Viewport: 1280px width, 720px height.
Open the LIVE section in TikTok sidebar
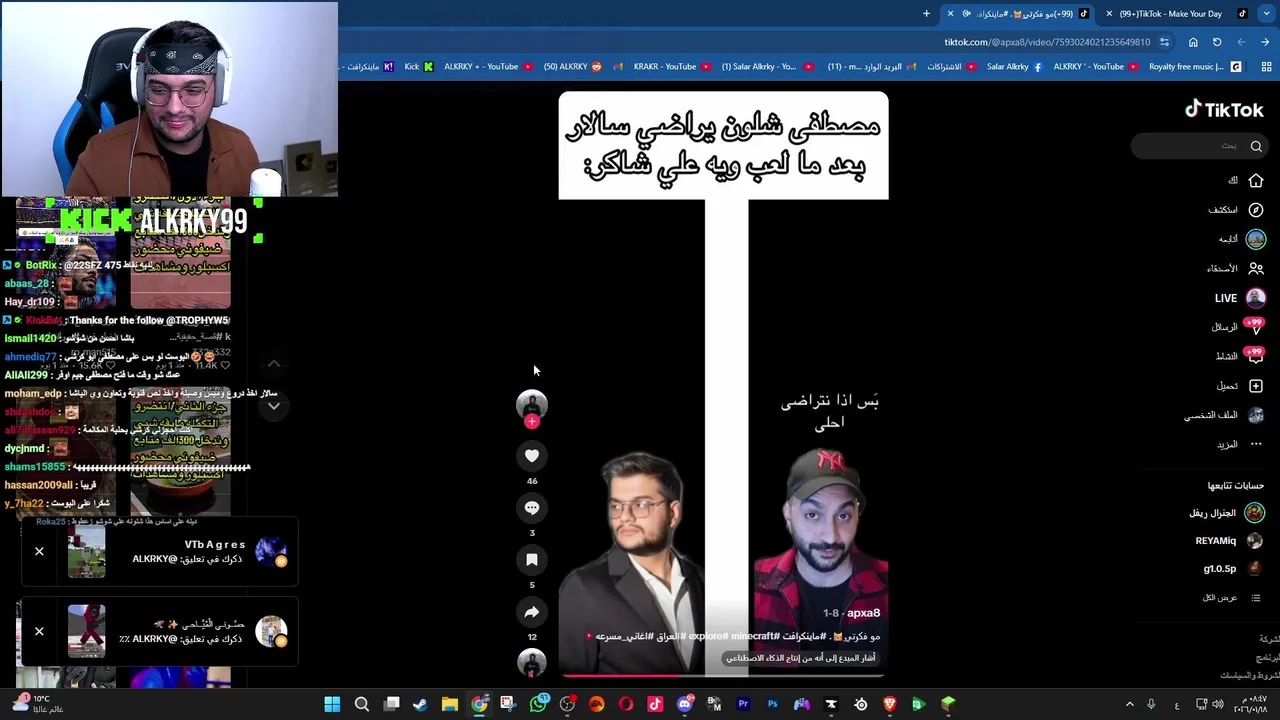pyautogui.click(x=1239, y=298)
